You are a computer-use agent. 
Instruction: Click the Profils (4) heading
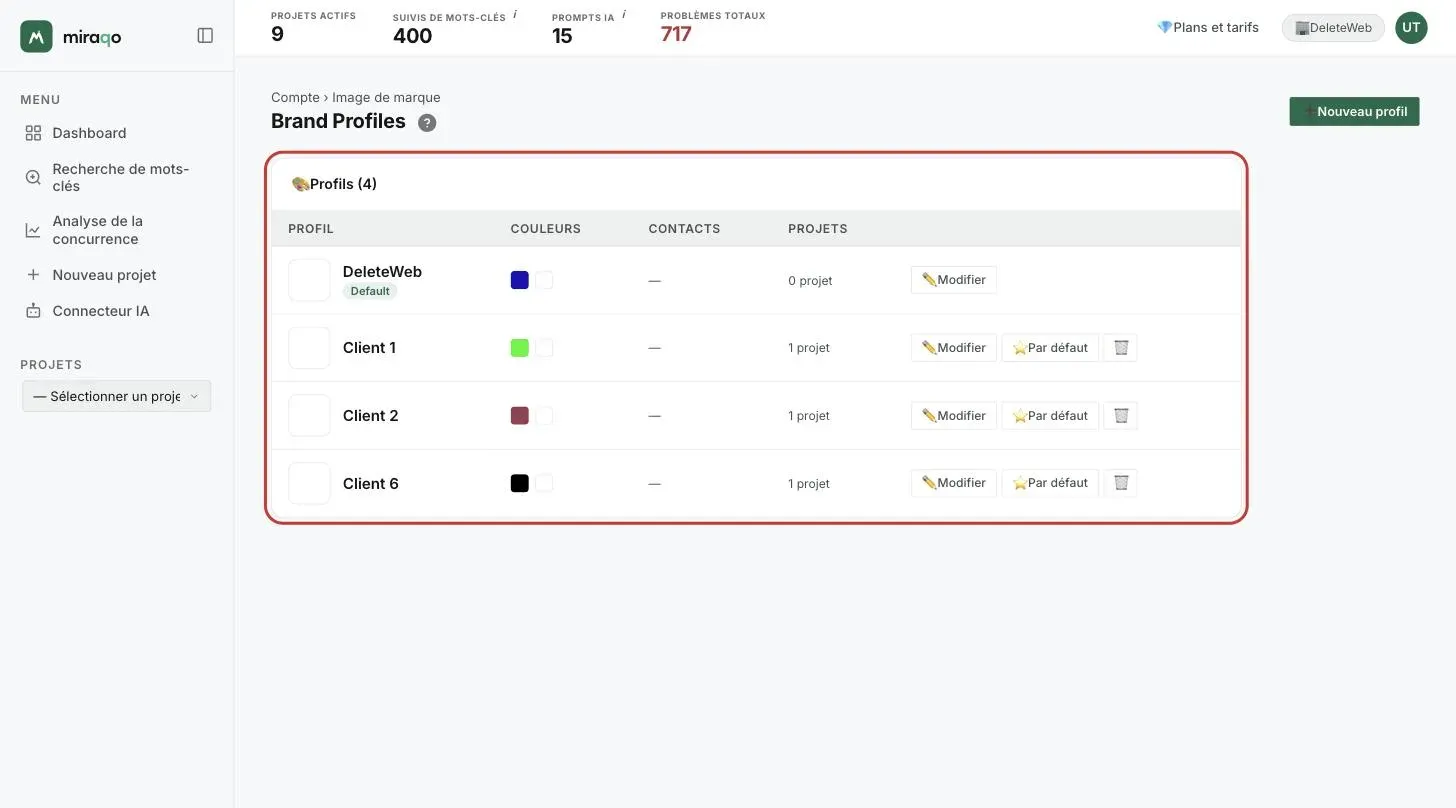coord(334,184)
